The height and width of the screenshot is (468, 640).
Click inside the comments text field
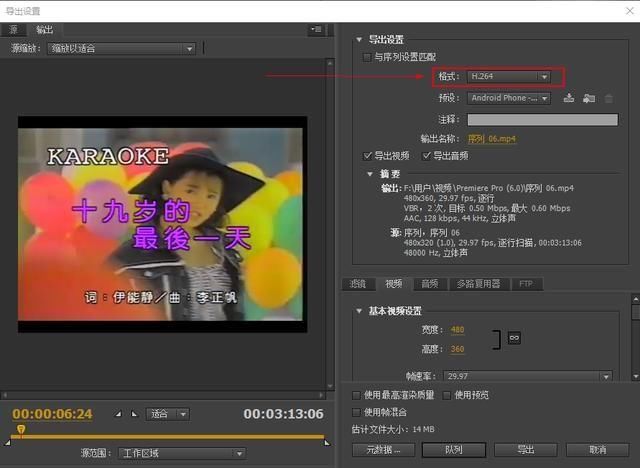542,120
